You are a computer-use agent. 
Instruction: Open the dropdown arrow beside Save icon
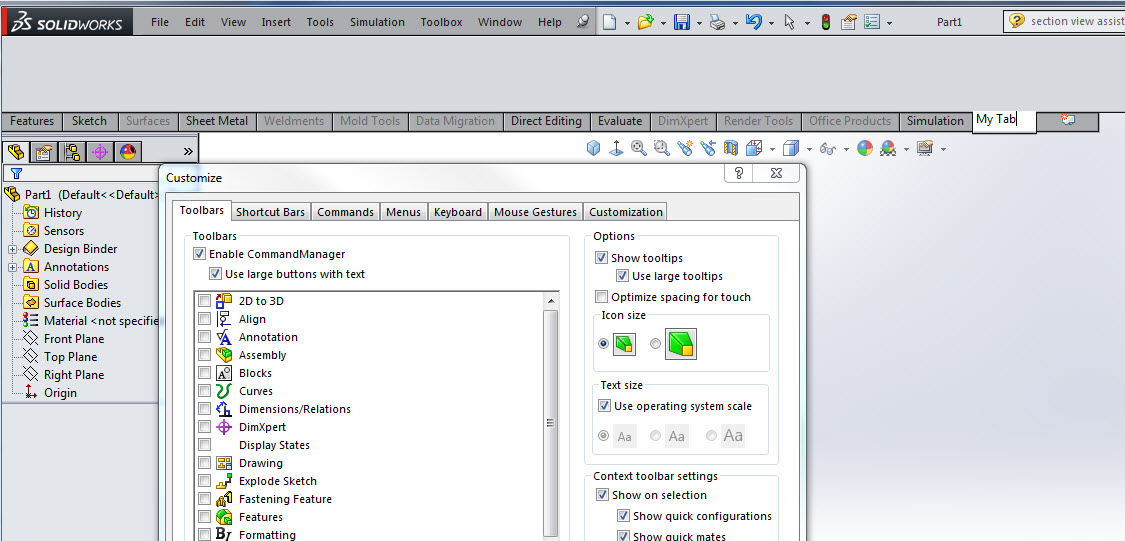pos(699,24)
